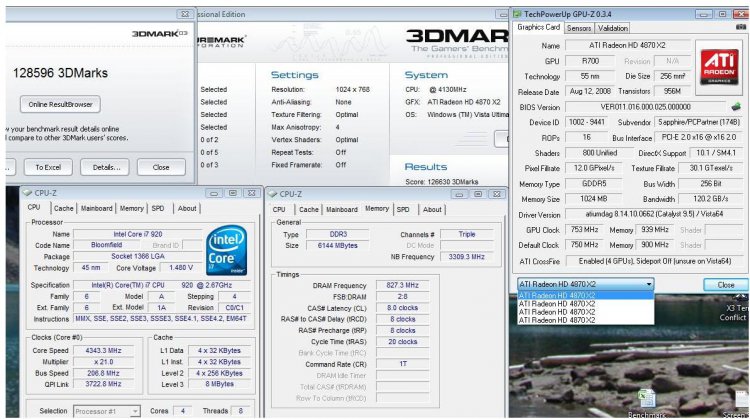This screenshot has width=750, height=419.
Task: Click the ATI CrossFire status field
Action: 654,261
